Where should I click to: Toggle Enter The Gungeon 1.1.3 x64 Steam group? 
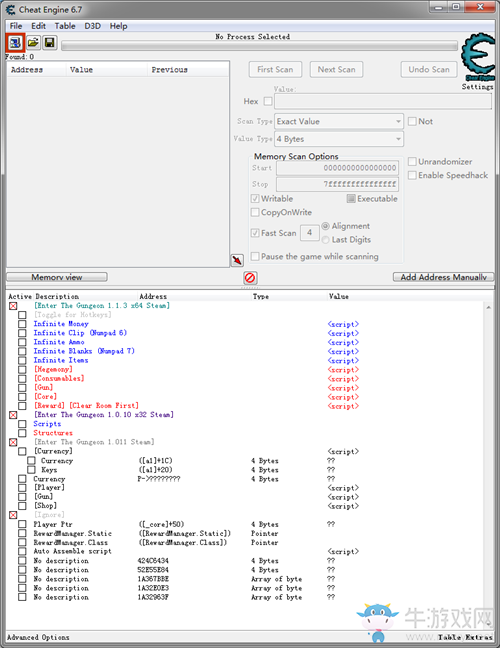(13, 306)
